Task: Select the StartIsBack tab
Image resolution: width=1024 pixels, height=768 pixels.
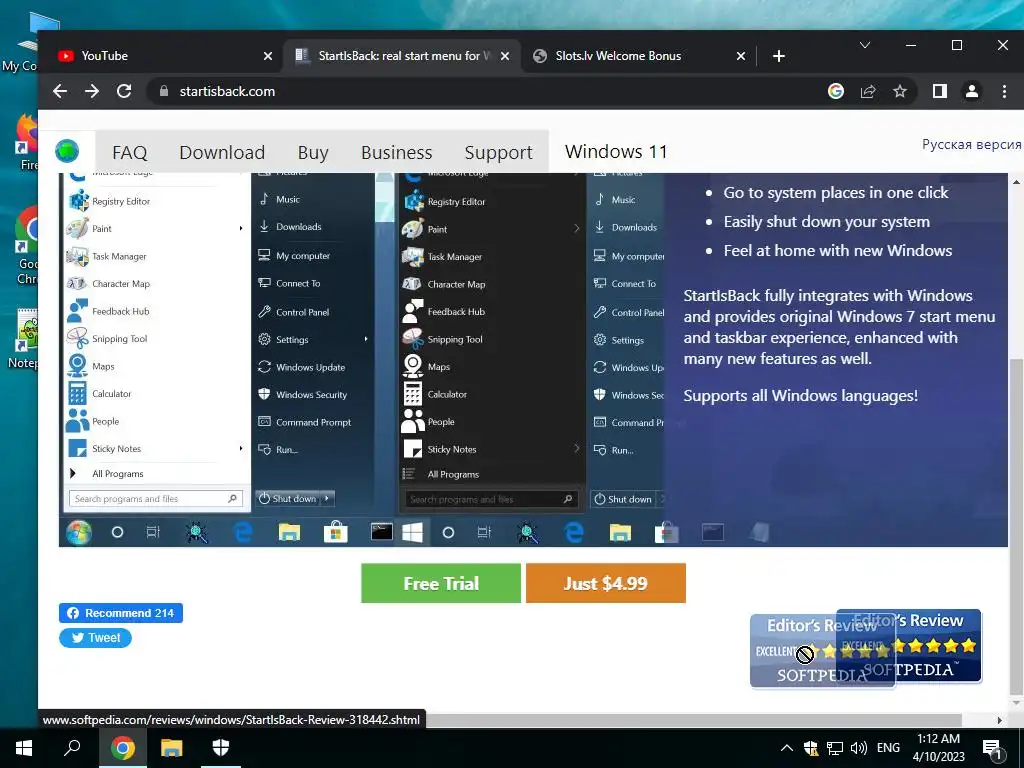Action: pos(402,56)
